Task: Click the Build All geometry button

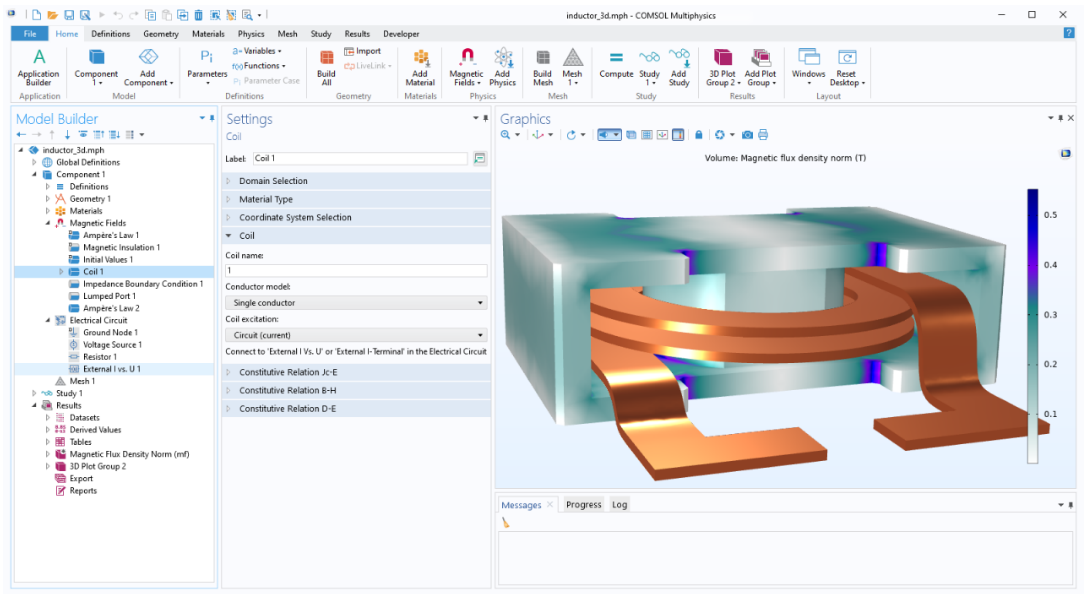Action: (x=326, y=68)
